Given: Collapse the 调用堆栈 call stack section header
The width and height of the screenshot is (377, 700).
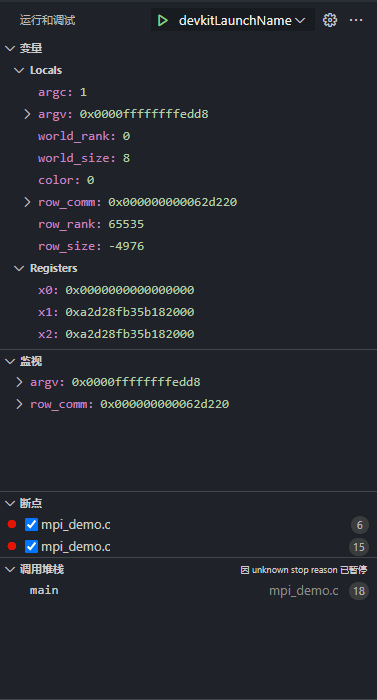Looking at the screenshot, I should click(x=35, y=569).
